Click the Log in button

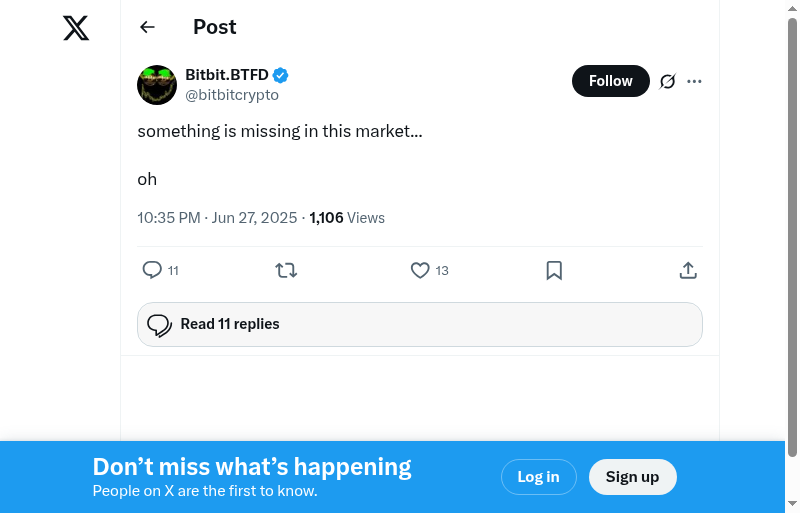538,477
